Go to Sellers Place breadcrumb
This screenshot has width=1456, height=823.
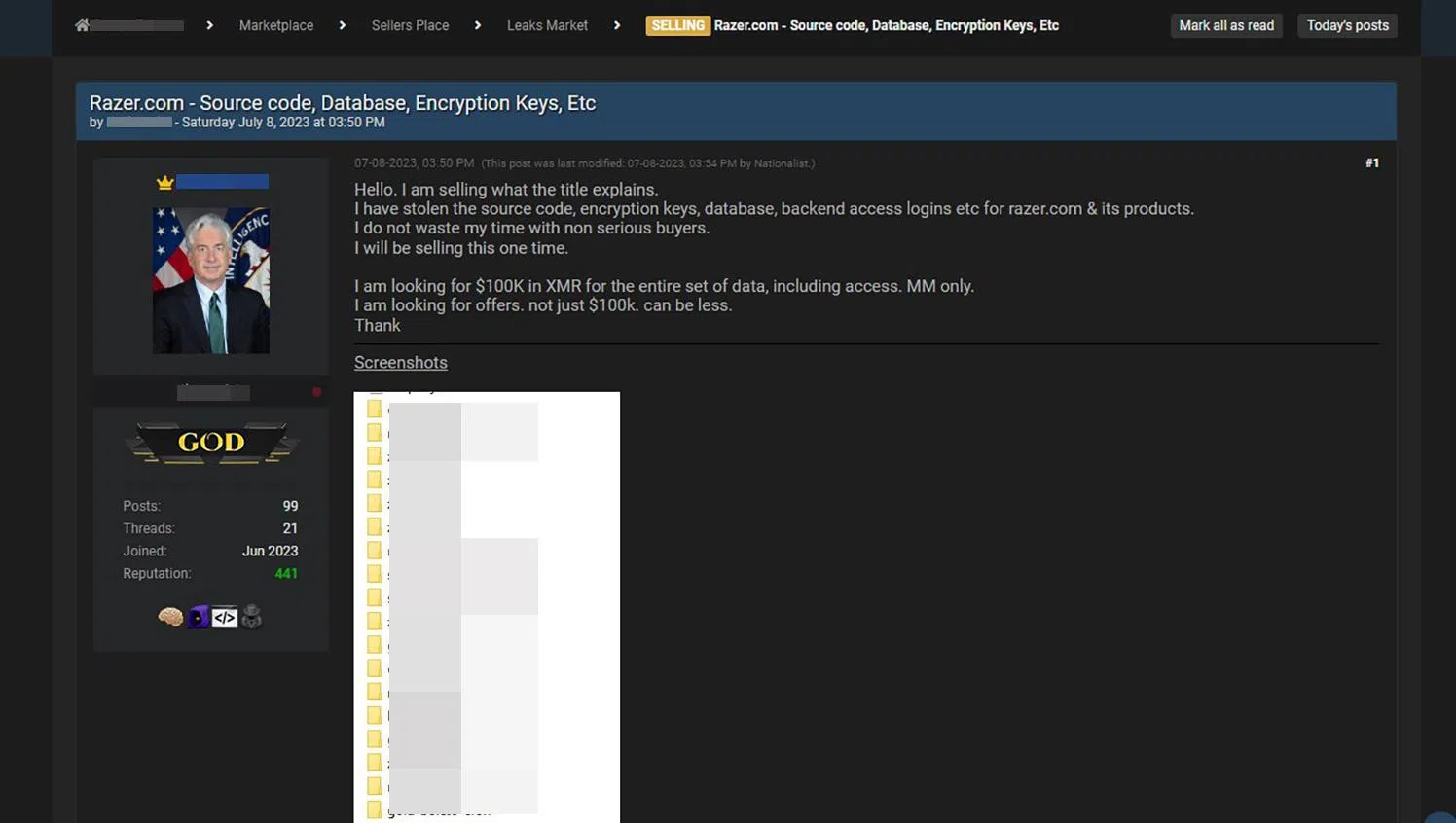tap(410, 25)
